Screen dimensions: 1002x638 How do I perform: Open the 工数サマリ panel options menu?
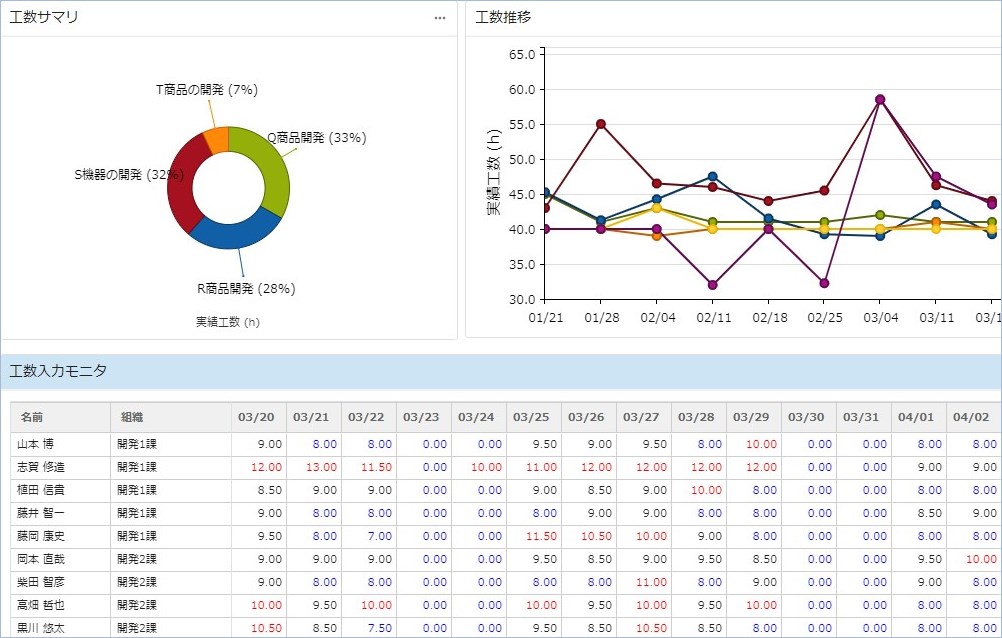click(x=440, y=18)
